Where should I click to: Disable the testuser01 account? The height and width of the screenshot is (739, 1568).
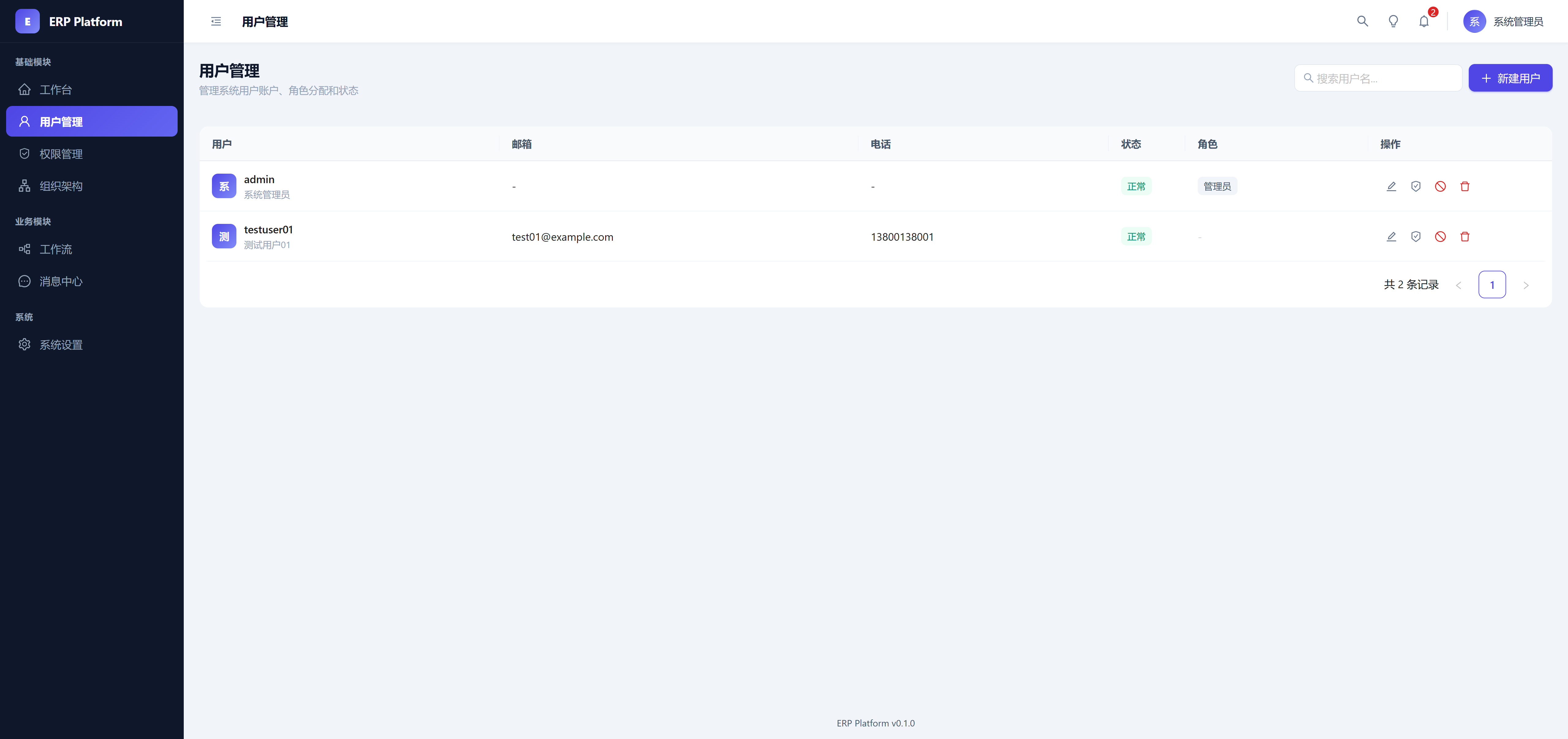(x=1440, y=237)
